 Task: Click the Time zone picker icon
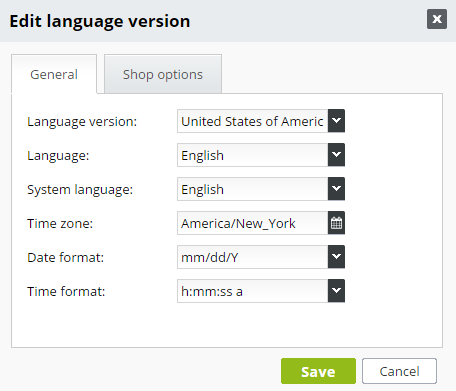pos(336,223)
